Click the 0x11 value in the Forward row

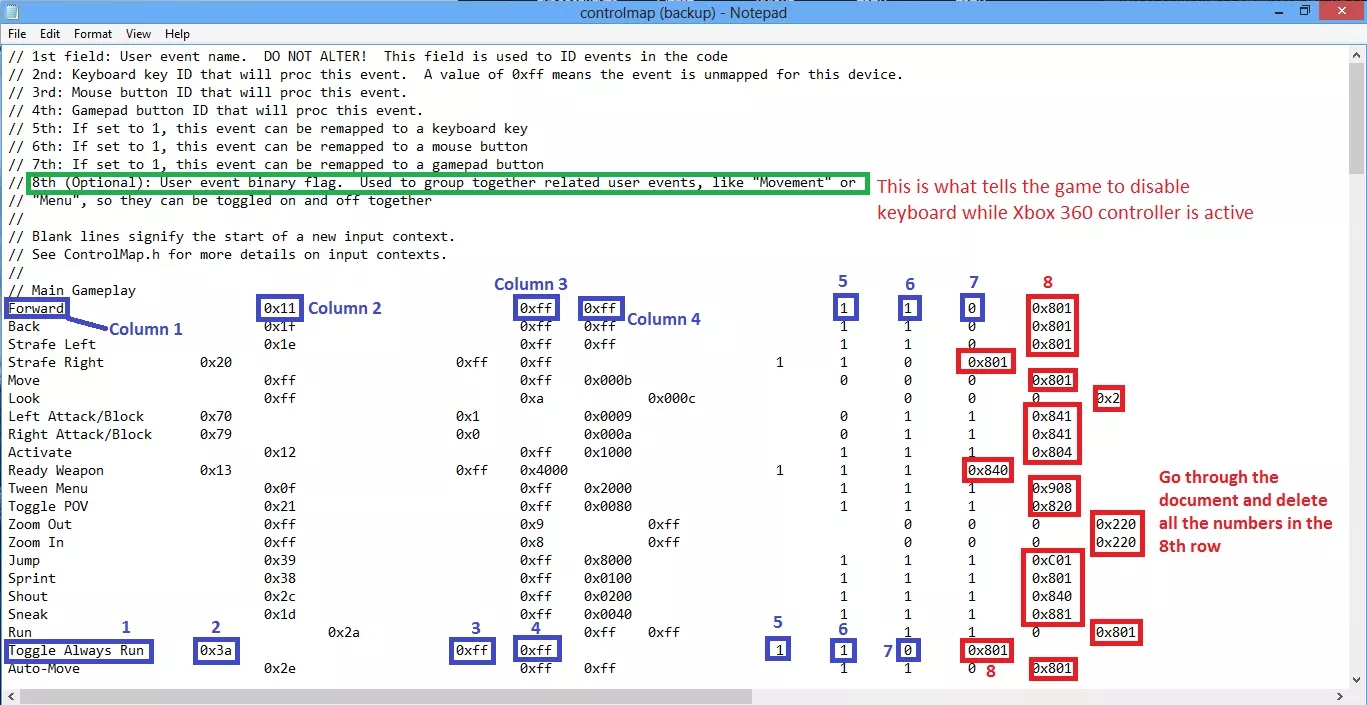(279, 308)
